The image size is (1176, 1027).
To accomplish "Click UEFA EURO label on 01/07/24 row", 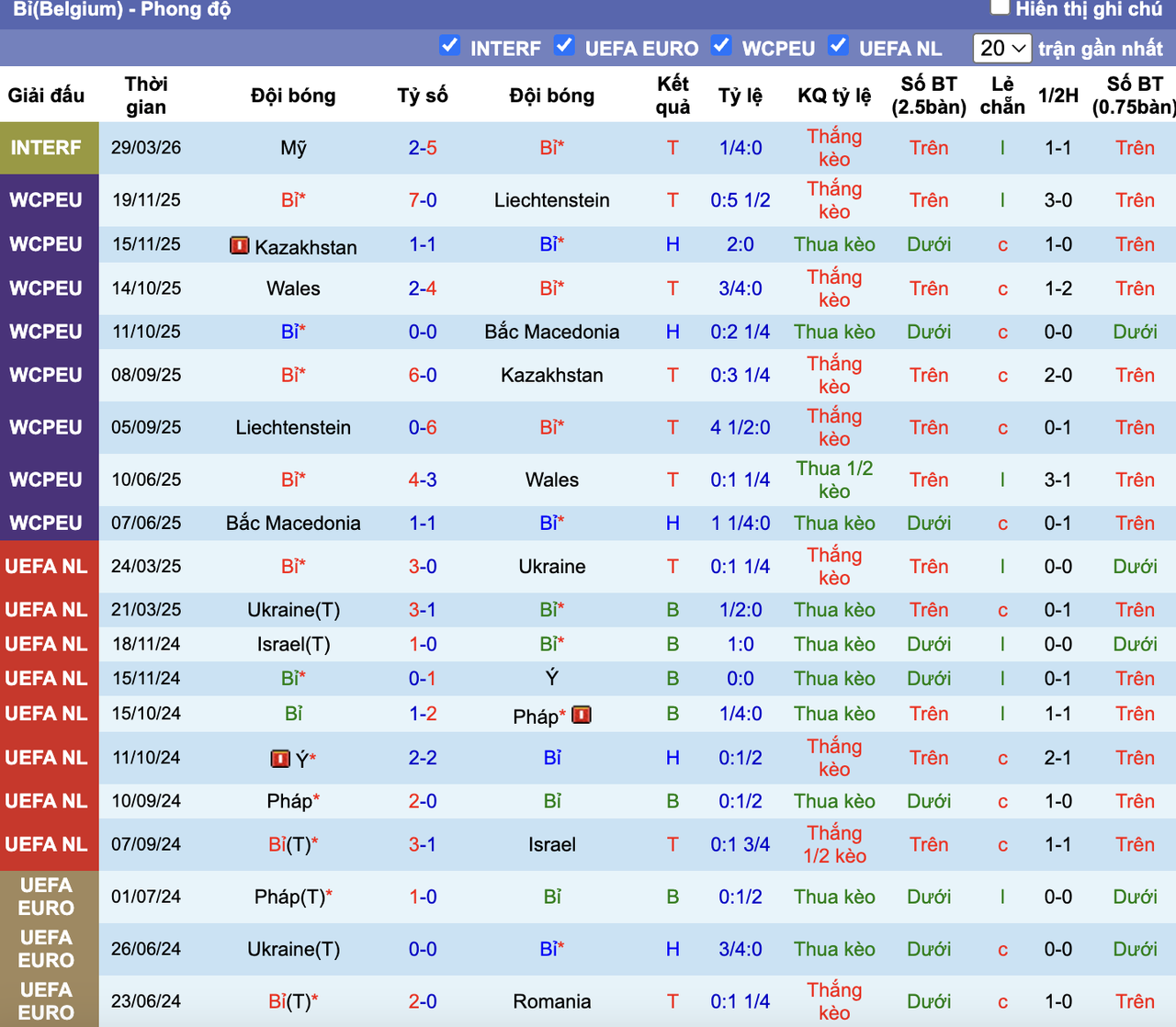I will (x=46, y=897).
